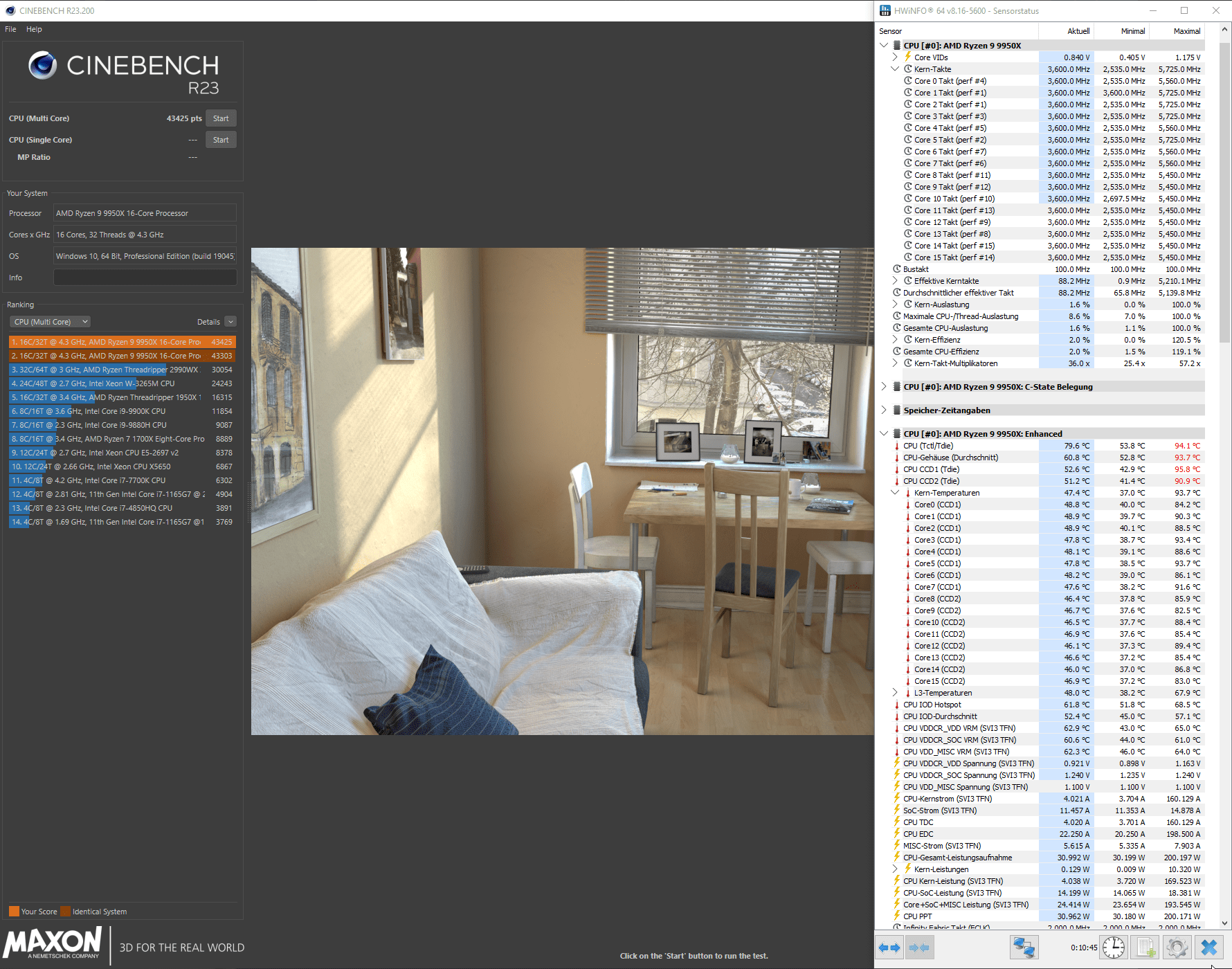This screenshot has width=1232, height=969.
Task: Click the chip icon beside the C-State Belegung group
Action: point(897,386)
